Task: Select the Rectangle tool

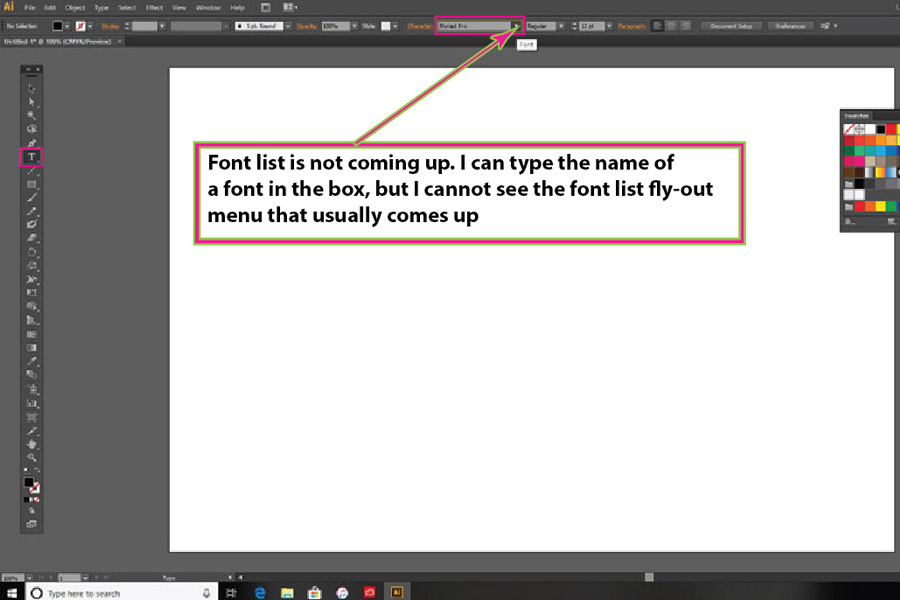Action: tap(32, 184)
